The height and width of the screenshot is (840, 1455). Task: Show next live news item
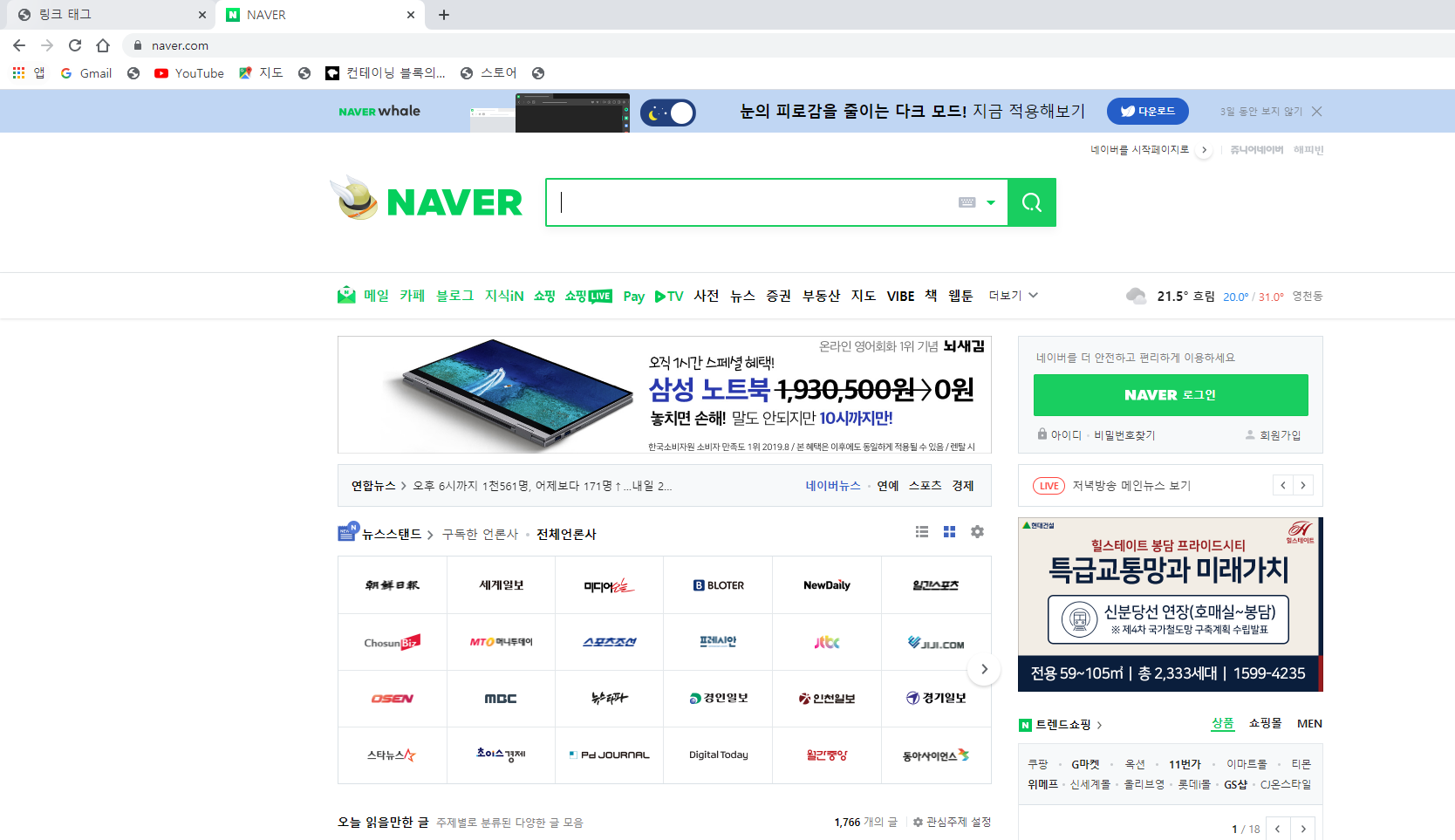[x=1303, y=486]
